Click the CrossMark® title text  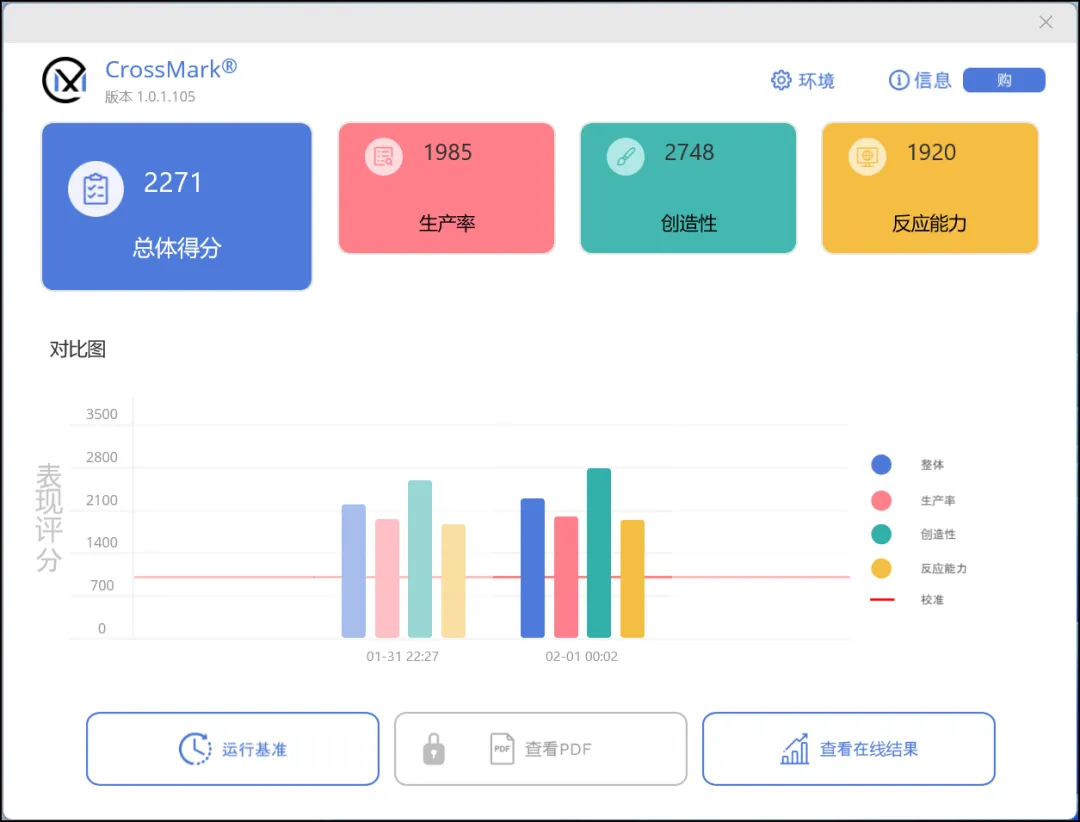[x=171, y=69]
